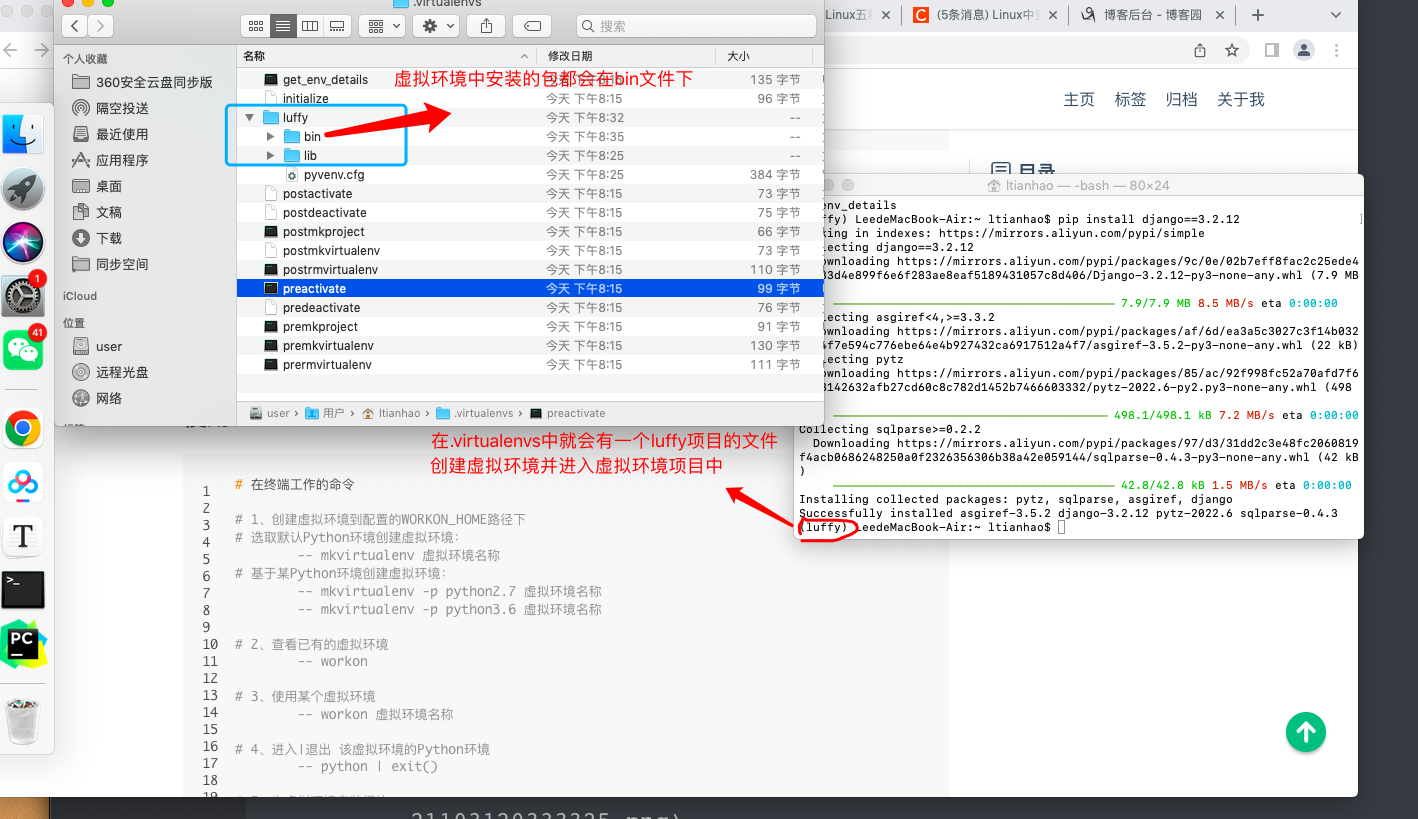
Task: Open the Trash from the Dock
Action: tap(23, 721)
